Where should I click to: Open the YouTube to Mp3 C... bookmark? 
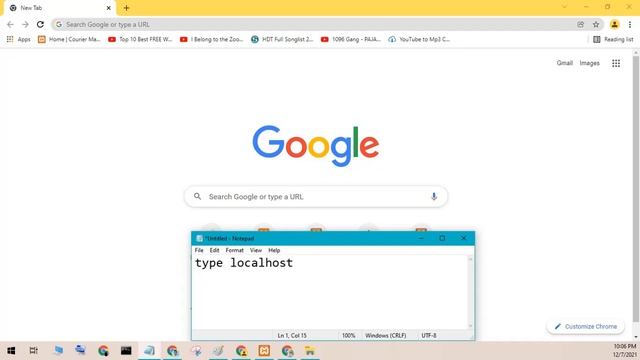pyautogui.click(x=419, y=39)
